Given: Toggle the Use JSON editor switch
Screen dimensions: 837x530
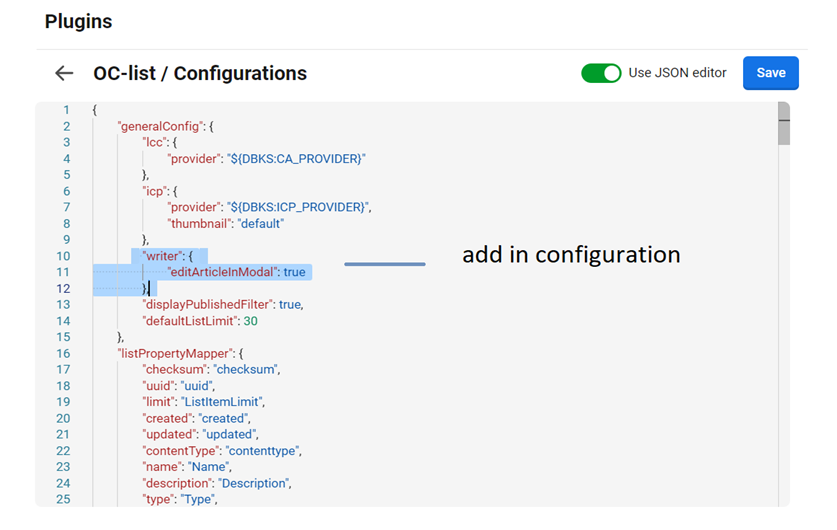Looking at the screenshot, I should tap(601, 73).
